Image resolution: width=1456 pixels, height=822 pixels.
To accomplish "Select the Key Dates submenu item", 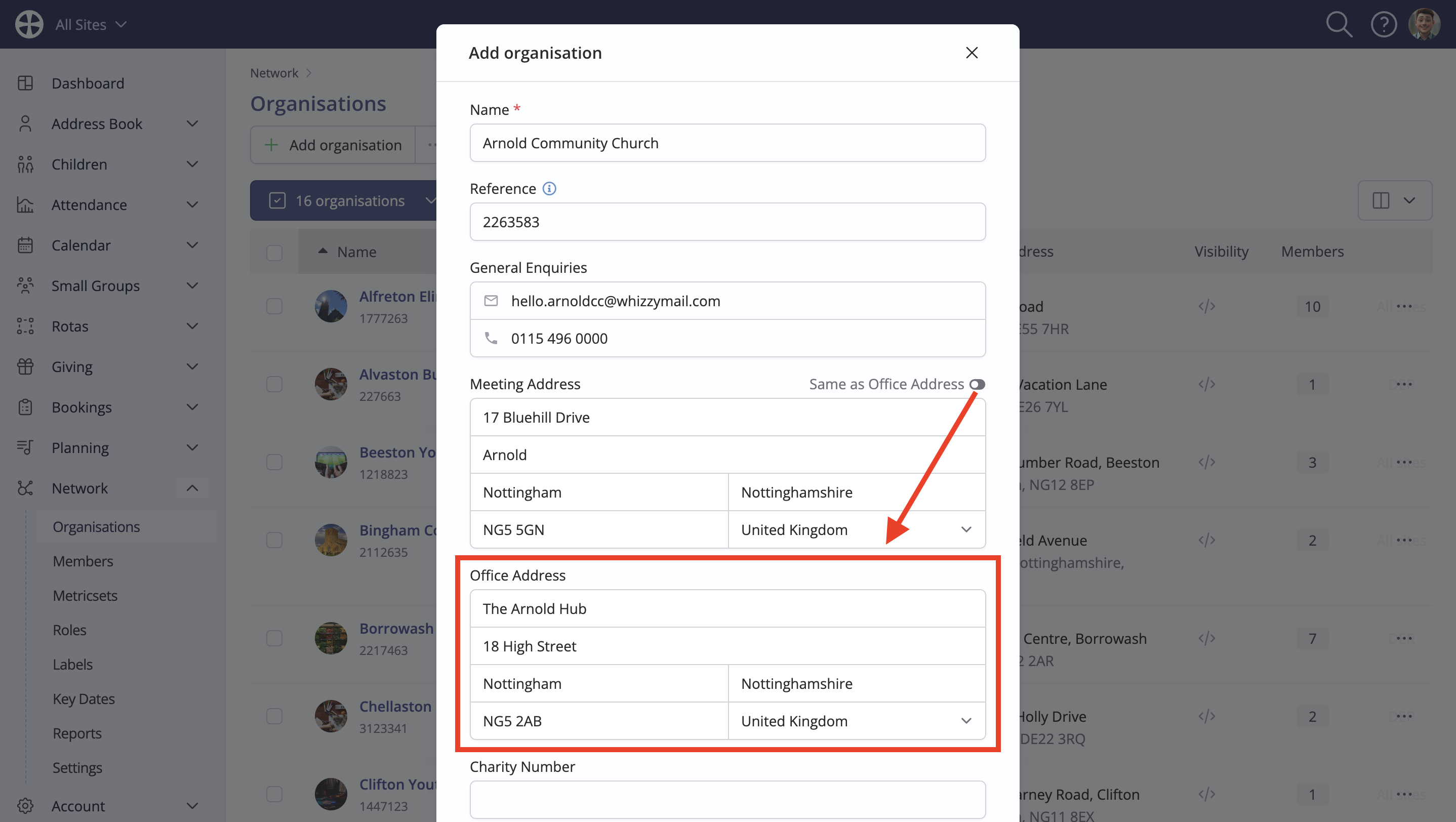I will pyautogui.click(x=84, y=699).
